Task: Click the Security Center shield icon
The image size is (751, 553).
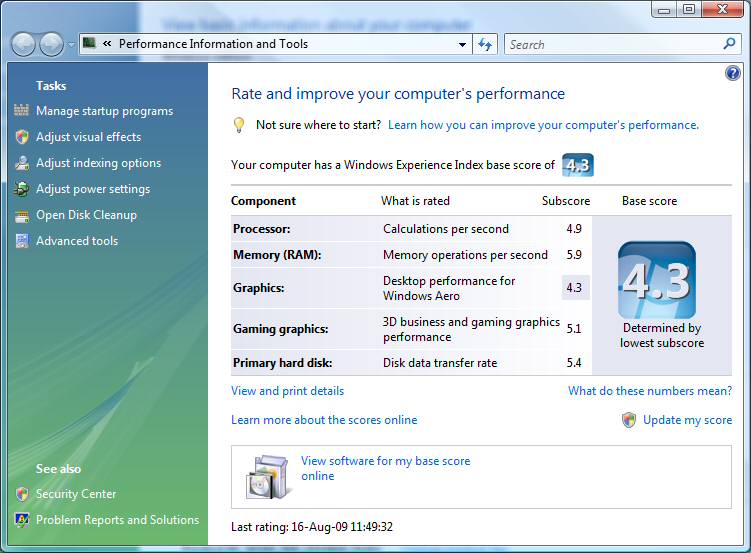Action: tap(22, 494)
